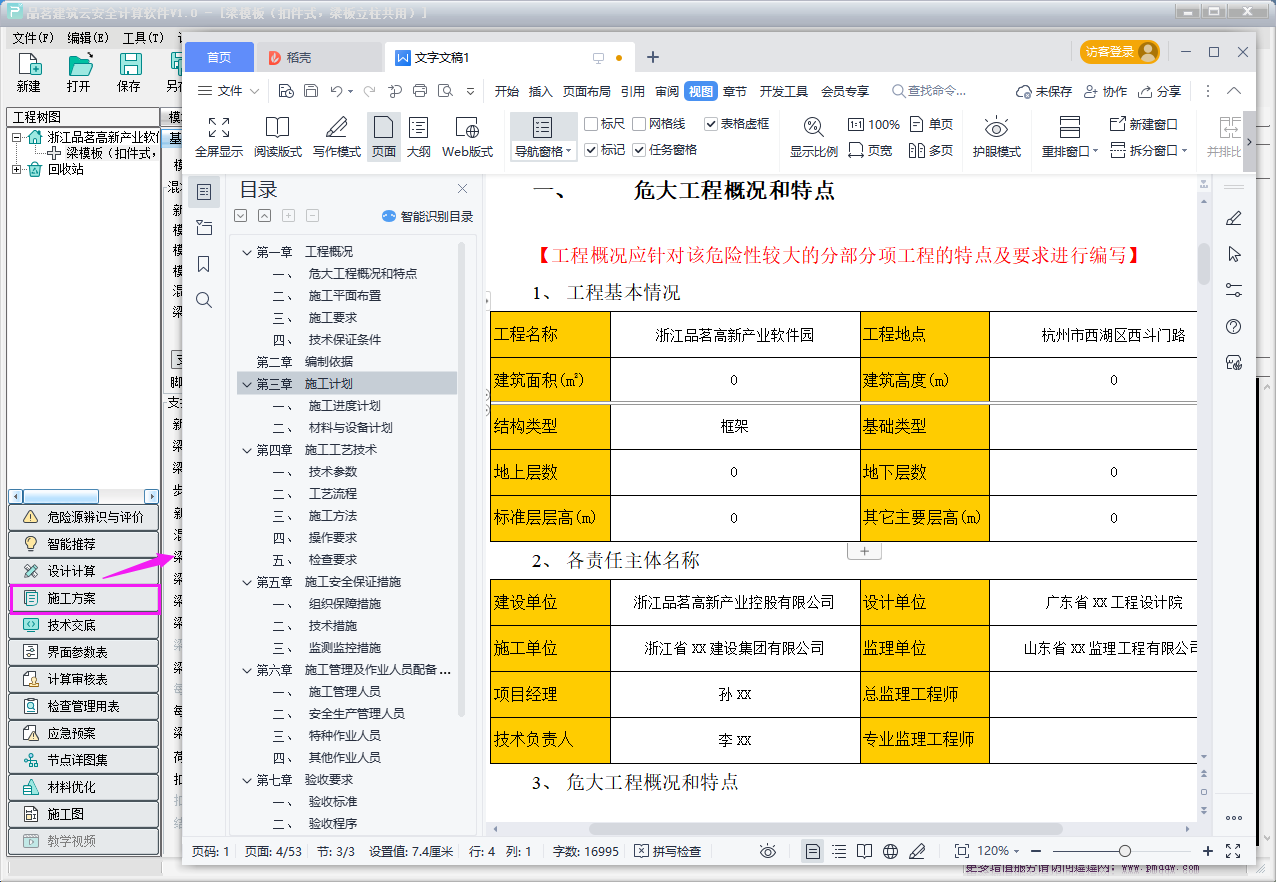
Task: Open the 审阅 ribbon tab
Action: point(667,91)
